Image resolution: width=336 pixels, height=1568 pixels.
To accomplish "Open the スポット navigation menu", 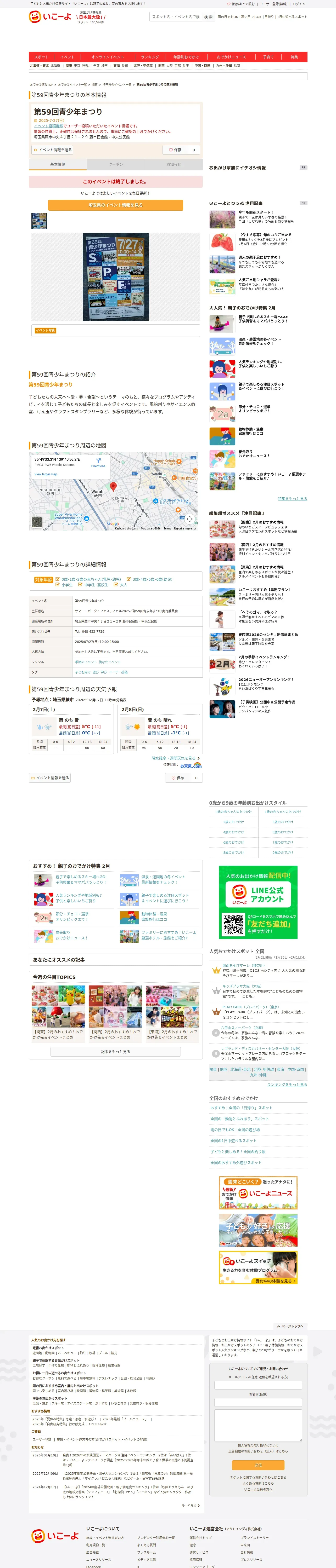I will 41,57.
